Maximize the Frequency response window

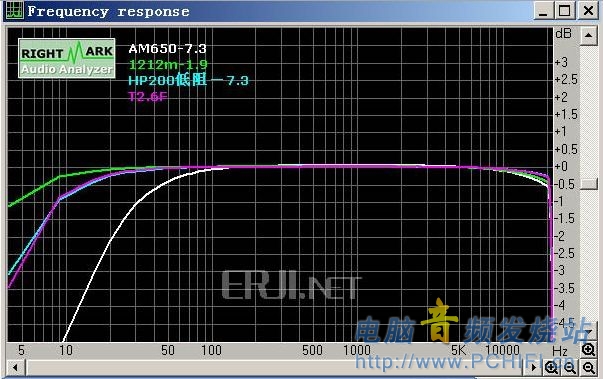(565, 10)
